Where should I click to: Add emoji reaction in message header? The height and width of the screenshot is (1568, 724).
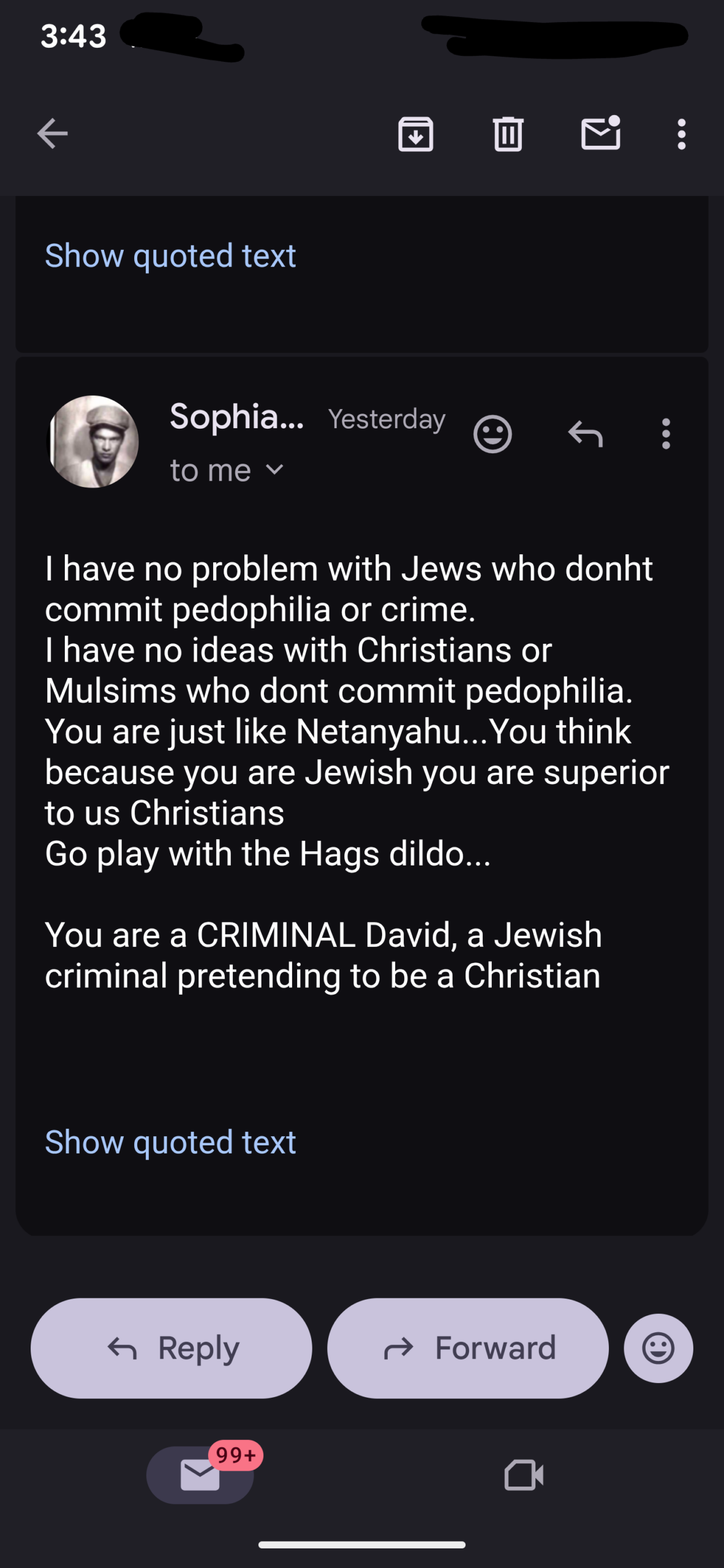click(x=492, y=434)
